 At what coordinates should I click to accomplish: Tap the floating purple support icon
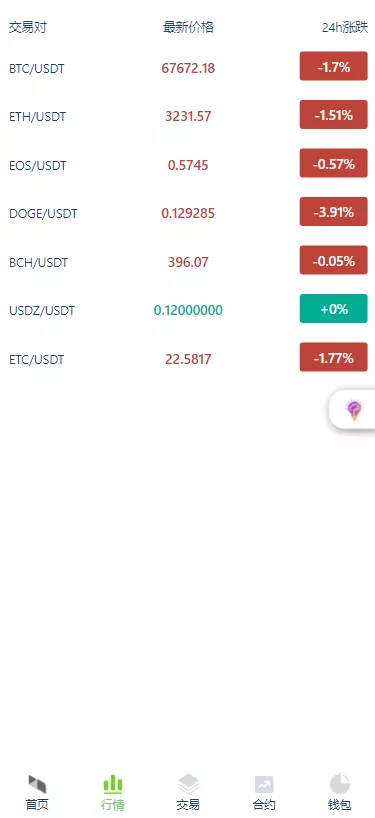click(x=354, y=410)
